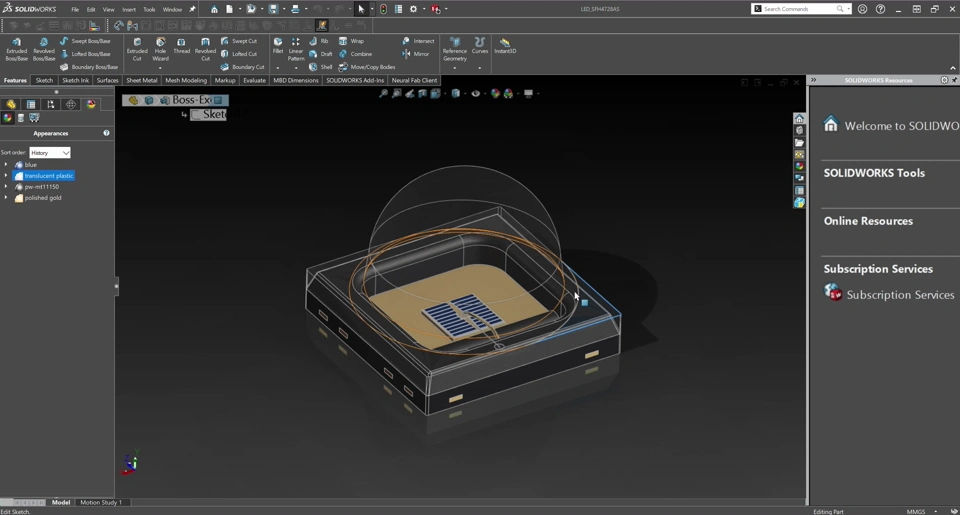Switch to the Sheet Metal ribbon tab
This screenshot has width=960, height=515.
pos(141,80)
